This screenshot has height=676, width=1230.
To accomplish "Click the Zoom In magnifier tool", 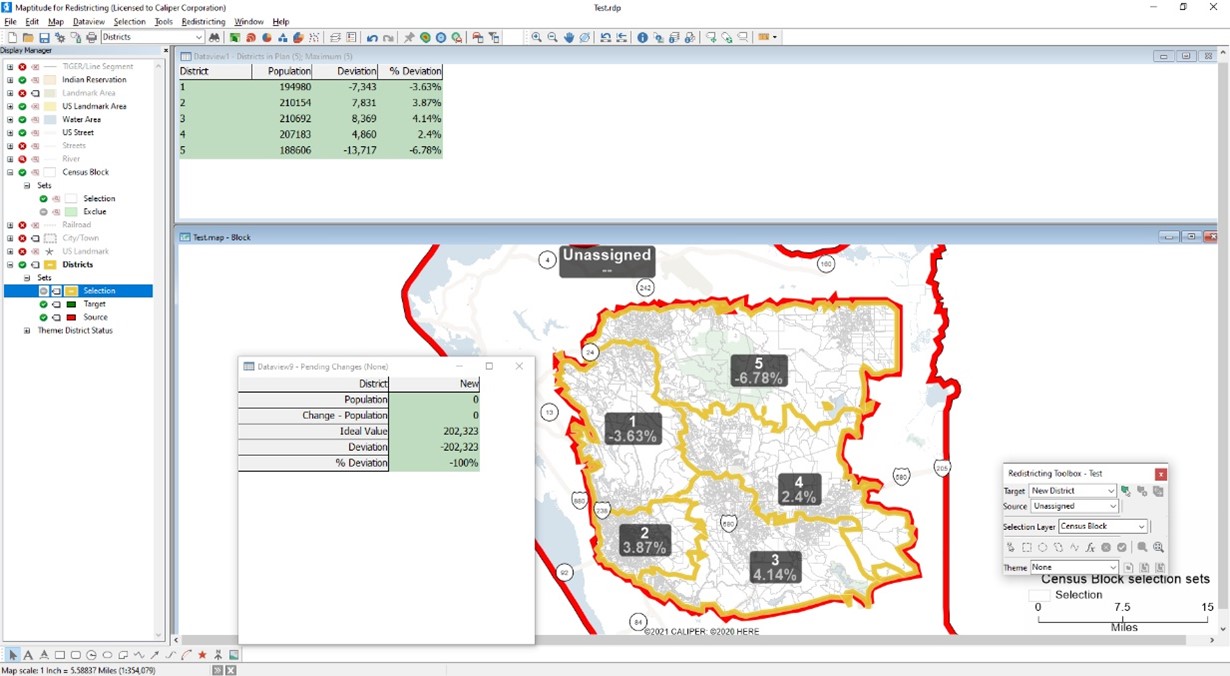I will point(536,38).
